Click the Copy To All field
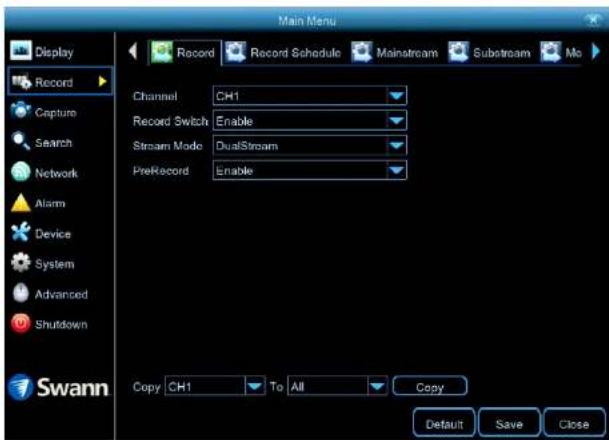 pyautogui.click(x=337, y=386)
